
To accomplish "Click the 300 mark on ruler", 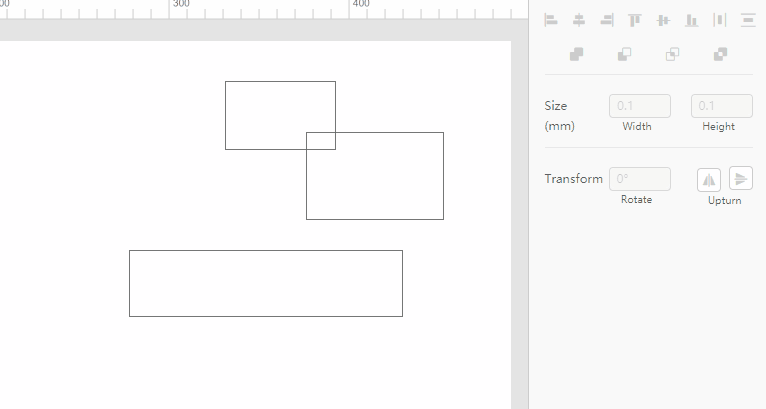I will tap(181, 4).
